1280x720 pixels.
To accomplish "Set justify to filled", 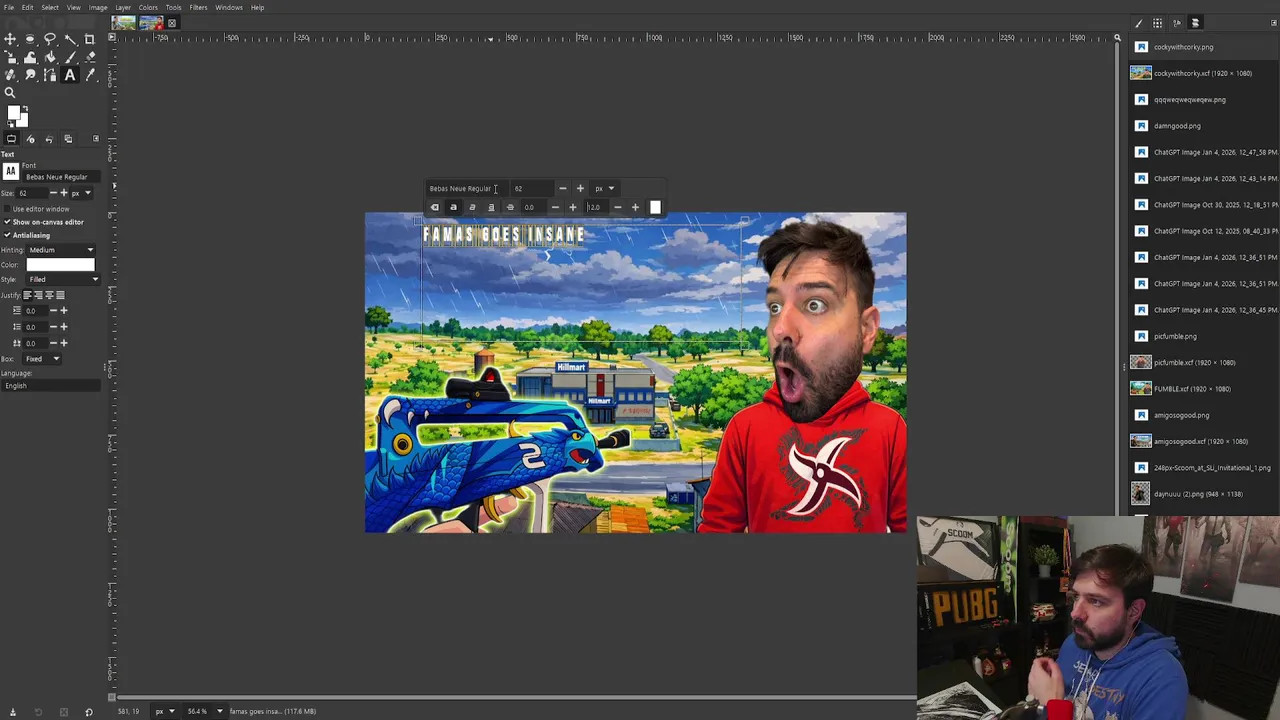I will click(x=60, y=295).
